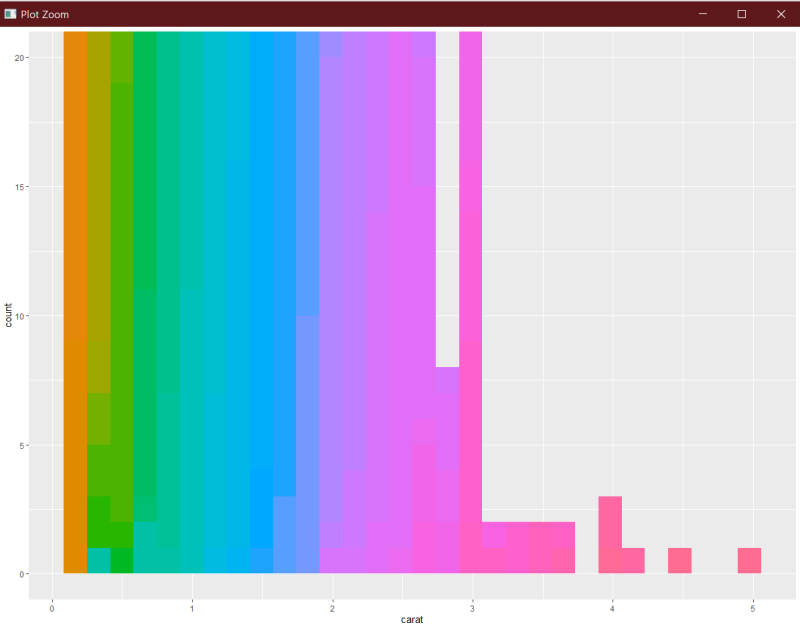Select the small pink bar near 5 carat
The image size is (800, 629).
pos(751,560)
